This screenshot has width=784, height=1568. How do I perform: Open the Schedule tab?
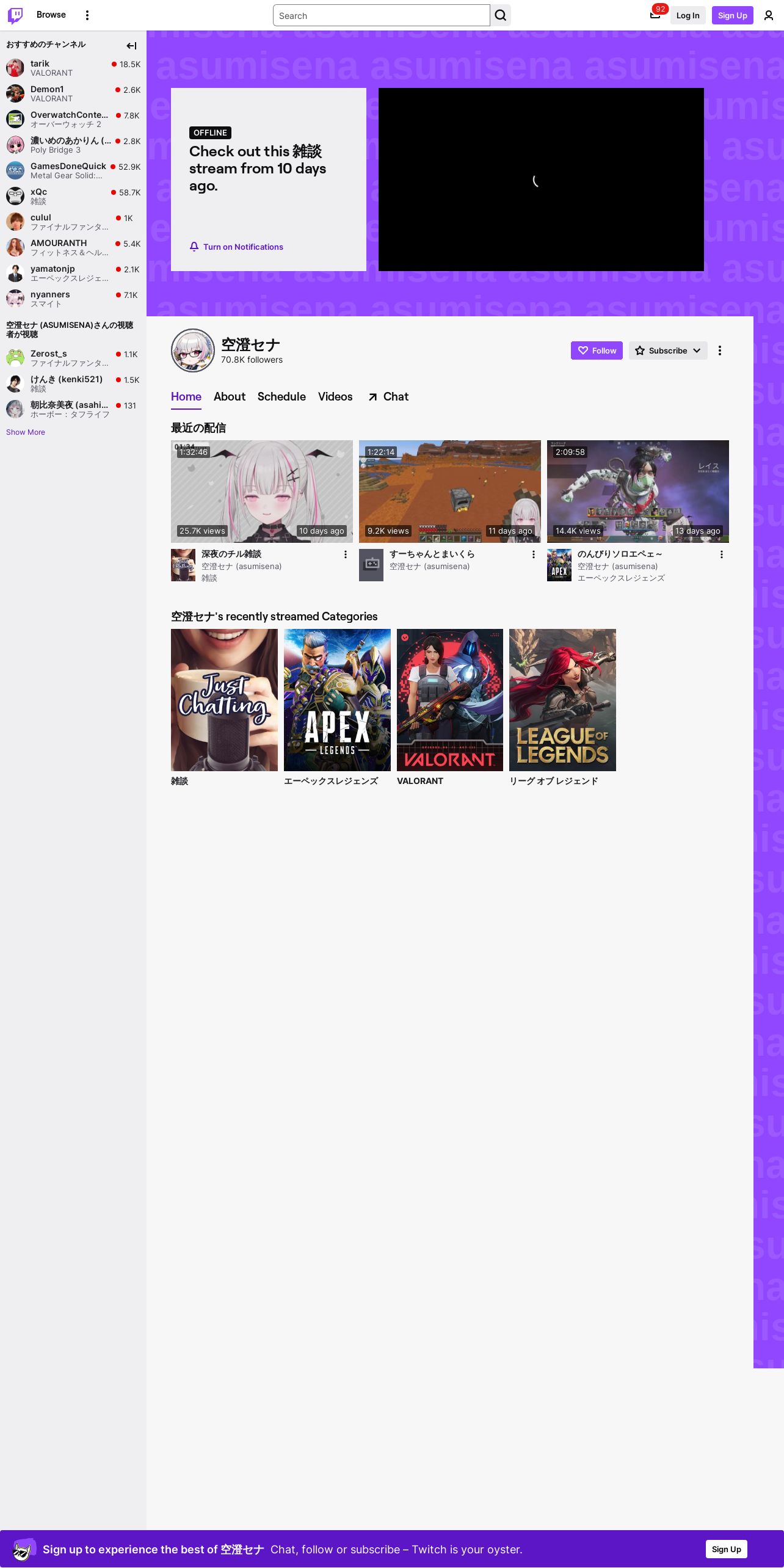pyautogui.click(x=281, y=397)
